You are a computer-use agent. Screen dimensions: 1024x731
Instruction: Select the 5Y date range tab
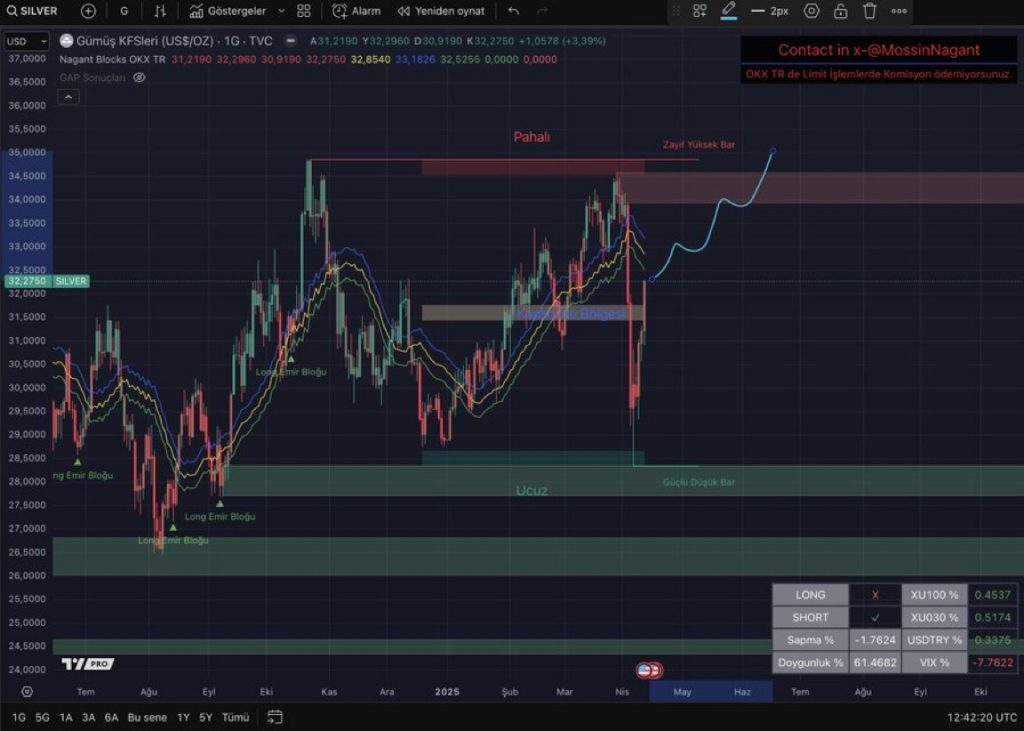[206, 717]
